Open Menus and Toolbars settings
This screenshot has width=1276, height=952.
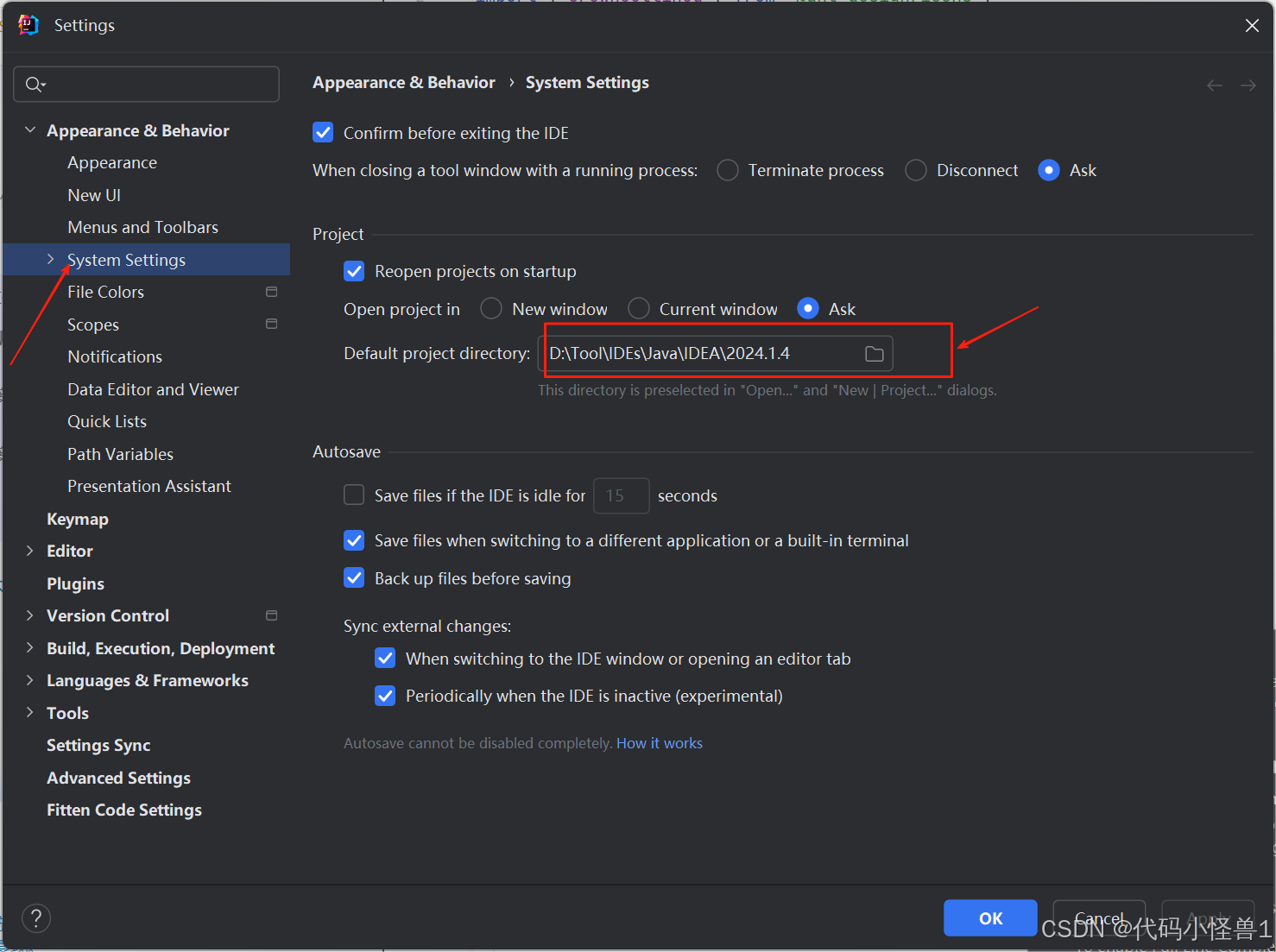pyautogui.click(x=143, y=227)
